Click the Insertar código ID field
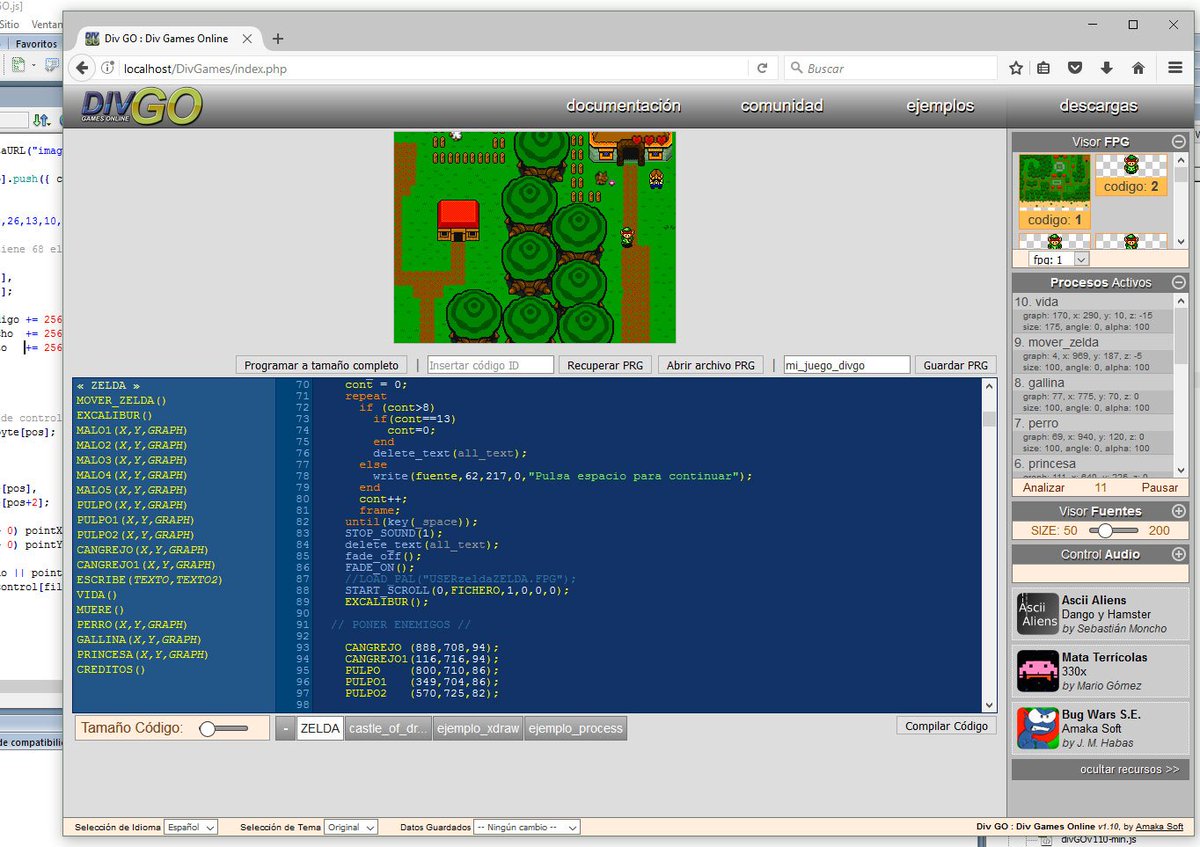The image size is (1200, 847). pyautogui.click(x=490, y=365)
